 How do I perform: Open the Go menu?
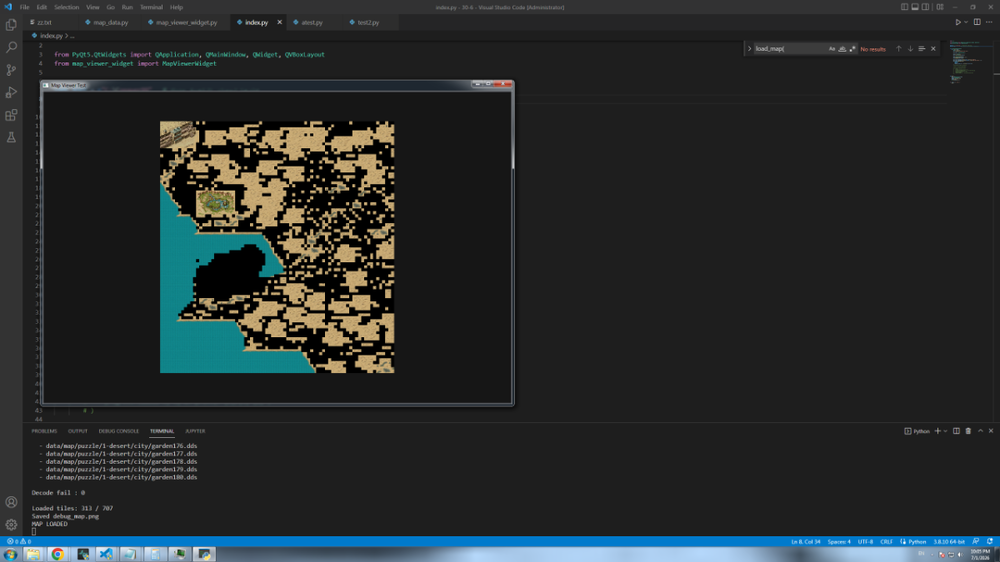coord(110,7)
